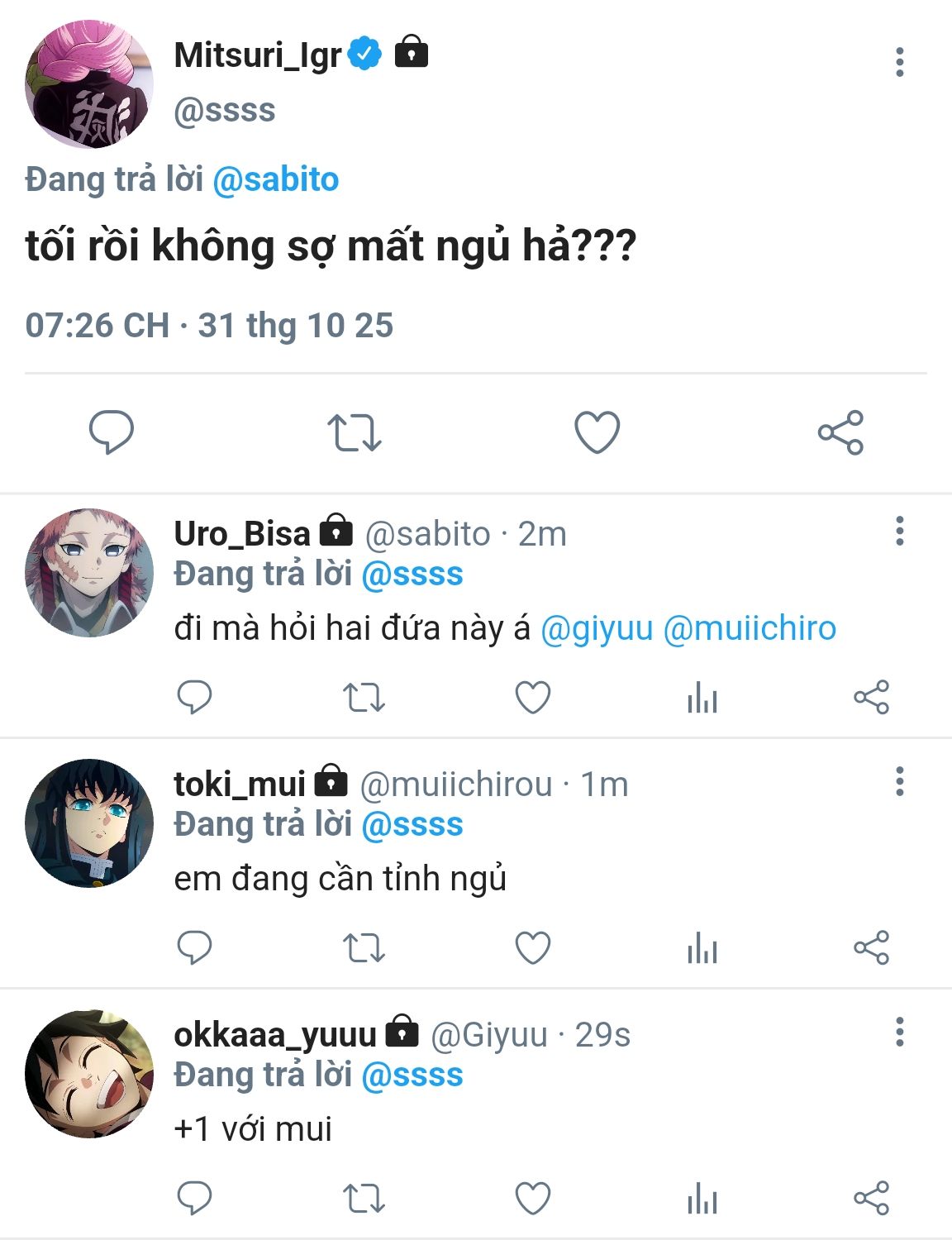Retweet toki_mui's reply

364,947
